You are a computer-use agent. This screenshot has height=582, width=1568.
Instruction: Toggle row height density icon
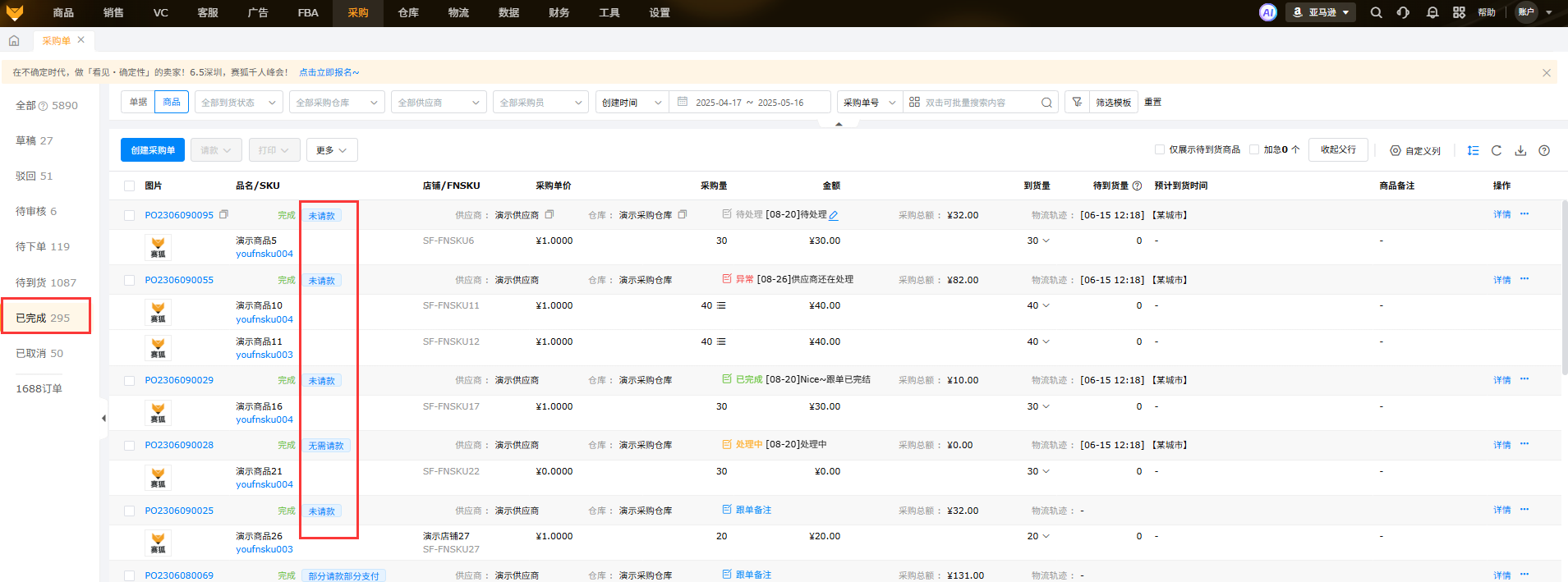tap(1473, 150)
